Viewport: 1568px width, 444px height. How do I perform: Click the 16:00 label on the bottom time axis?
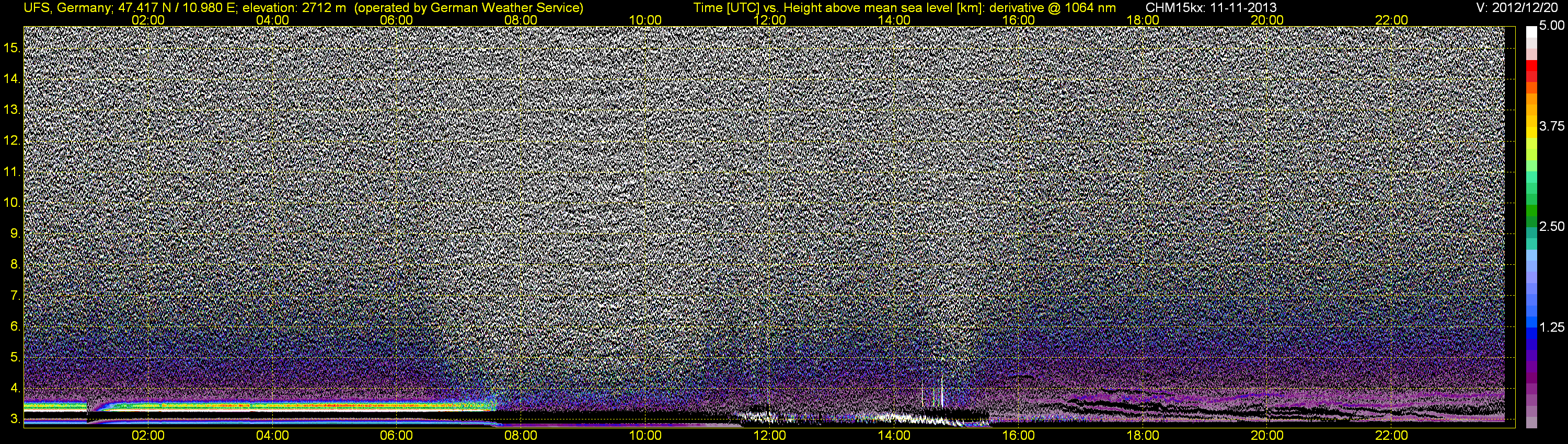[x=1018, y=436]
